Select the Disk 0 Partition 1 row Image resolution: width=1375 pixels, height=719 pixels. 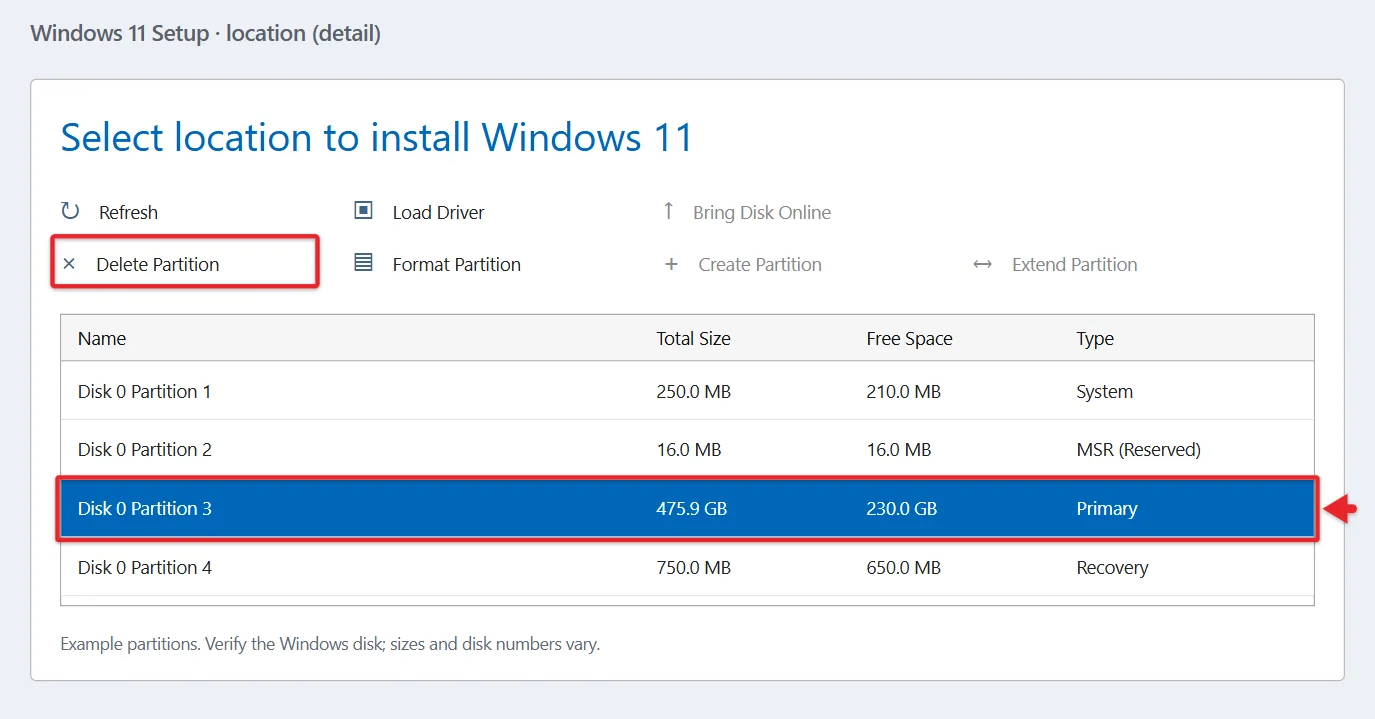coord(687,391)
